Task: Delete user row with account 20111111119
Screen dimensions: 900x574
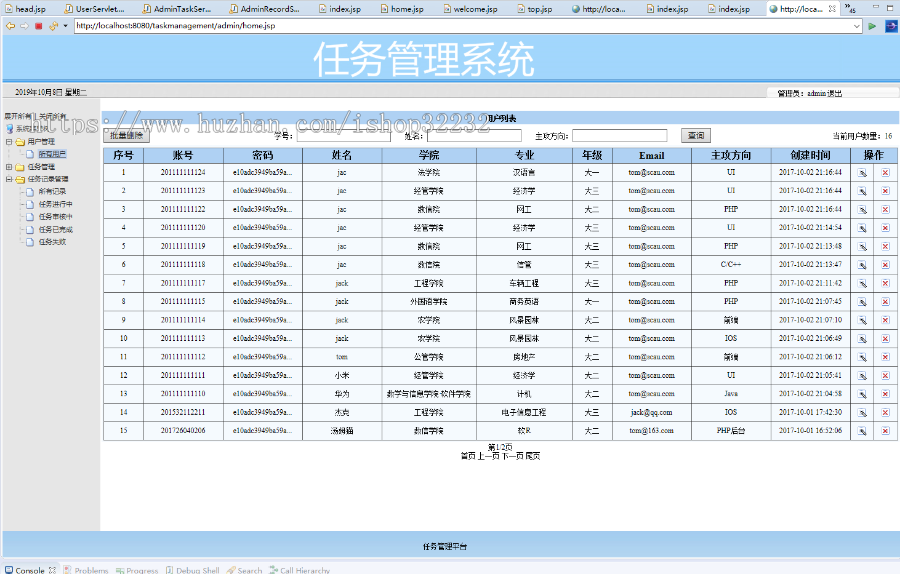Action: pos(885,246)
